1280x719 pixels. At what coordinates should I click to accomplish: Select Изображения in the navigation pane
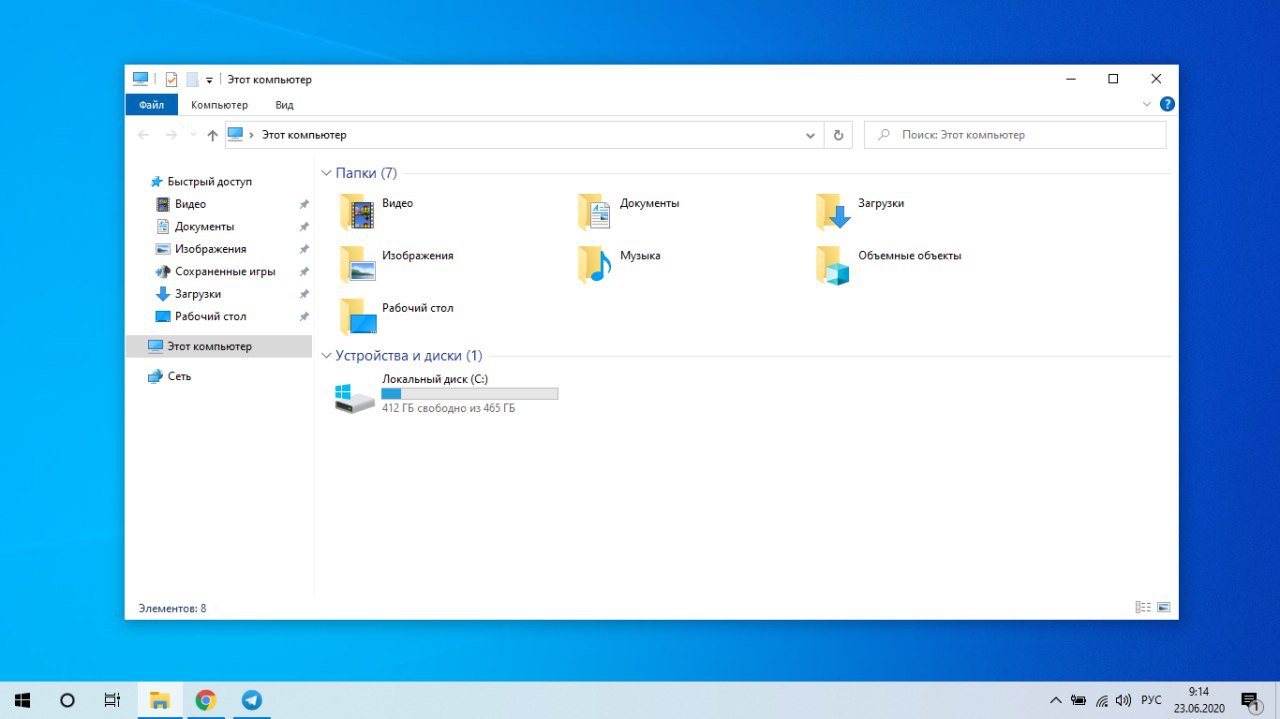click(x=210, y=249)
